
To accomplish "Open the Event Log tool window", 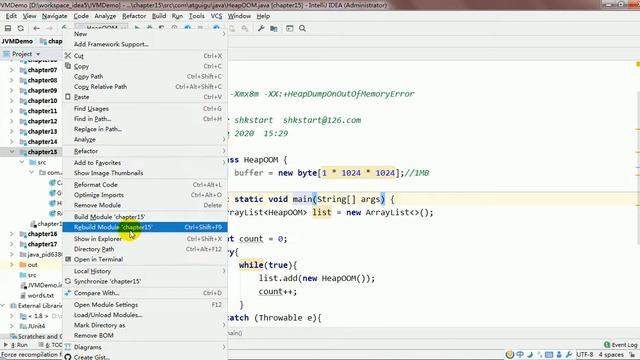I will click(x=620, y=345).
